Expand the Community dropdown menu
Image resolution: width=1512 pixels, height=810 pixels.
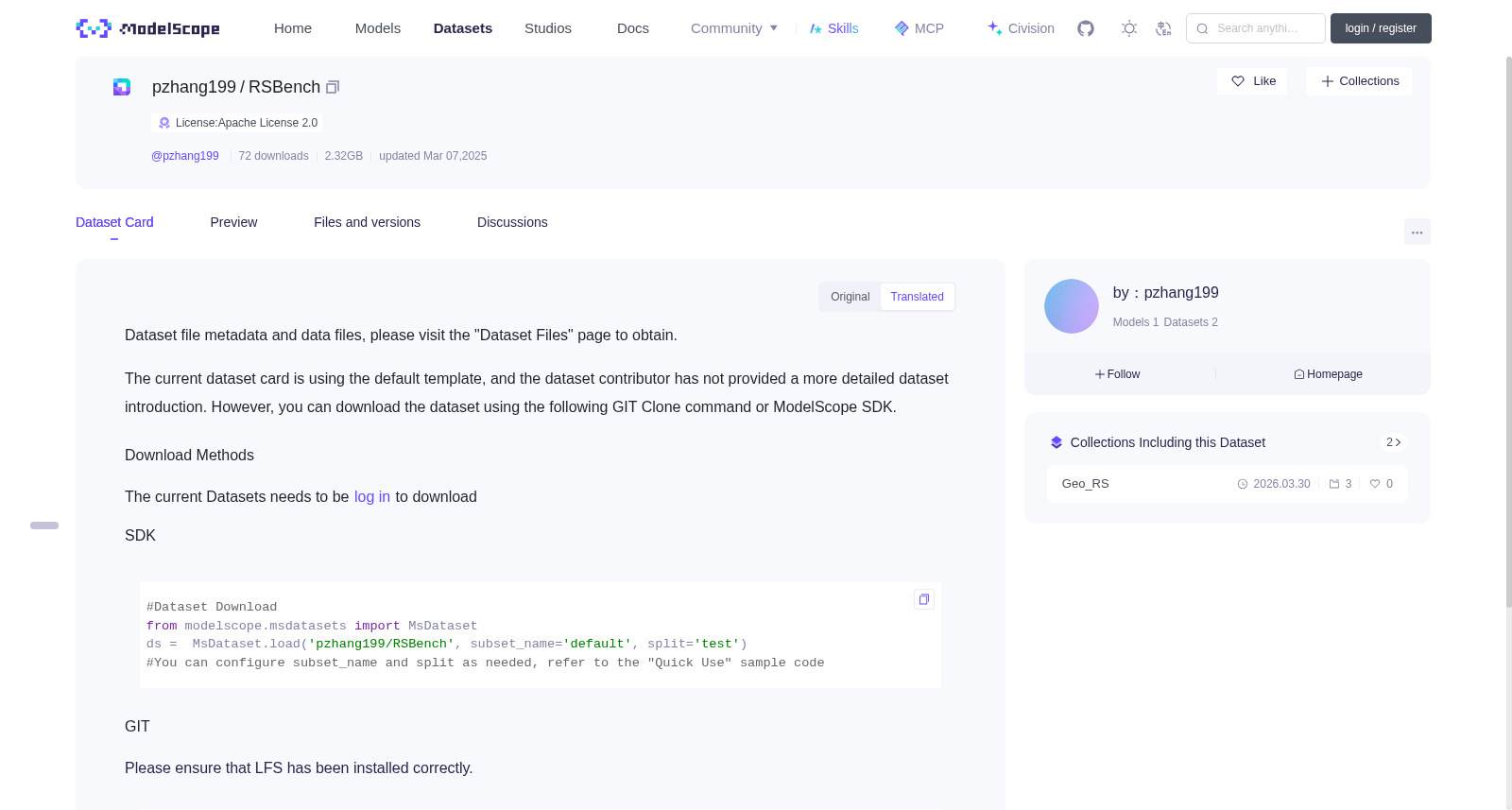coord(734,28)
